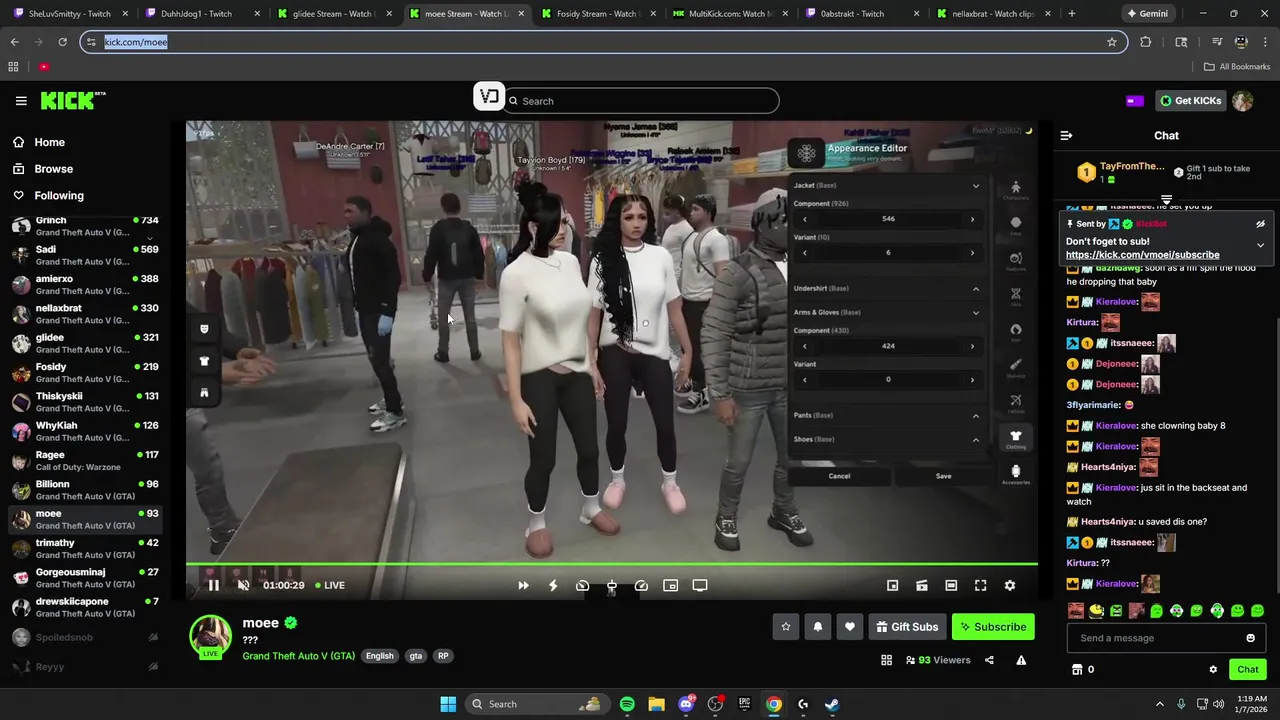Open emoji picker in chat box

[x=1250, y=638]
